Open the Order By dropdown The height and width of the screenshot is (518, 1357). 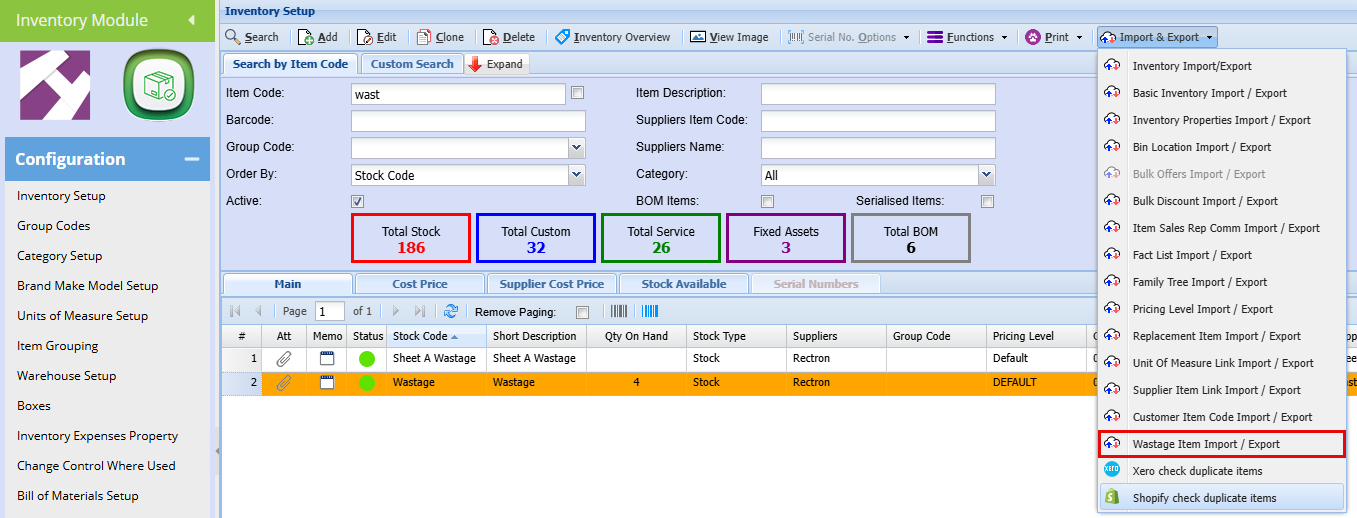tap(576, 175)
